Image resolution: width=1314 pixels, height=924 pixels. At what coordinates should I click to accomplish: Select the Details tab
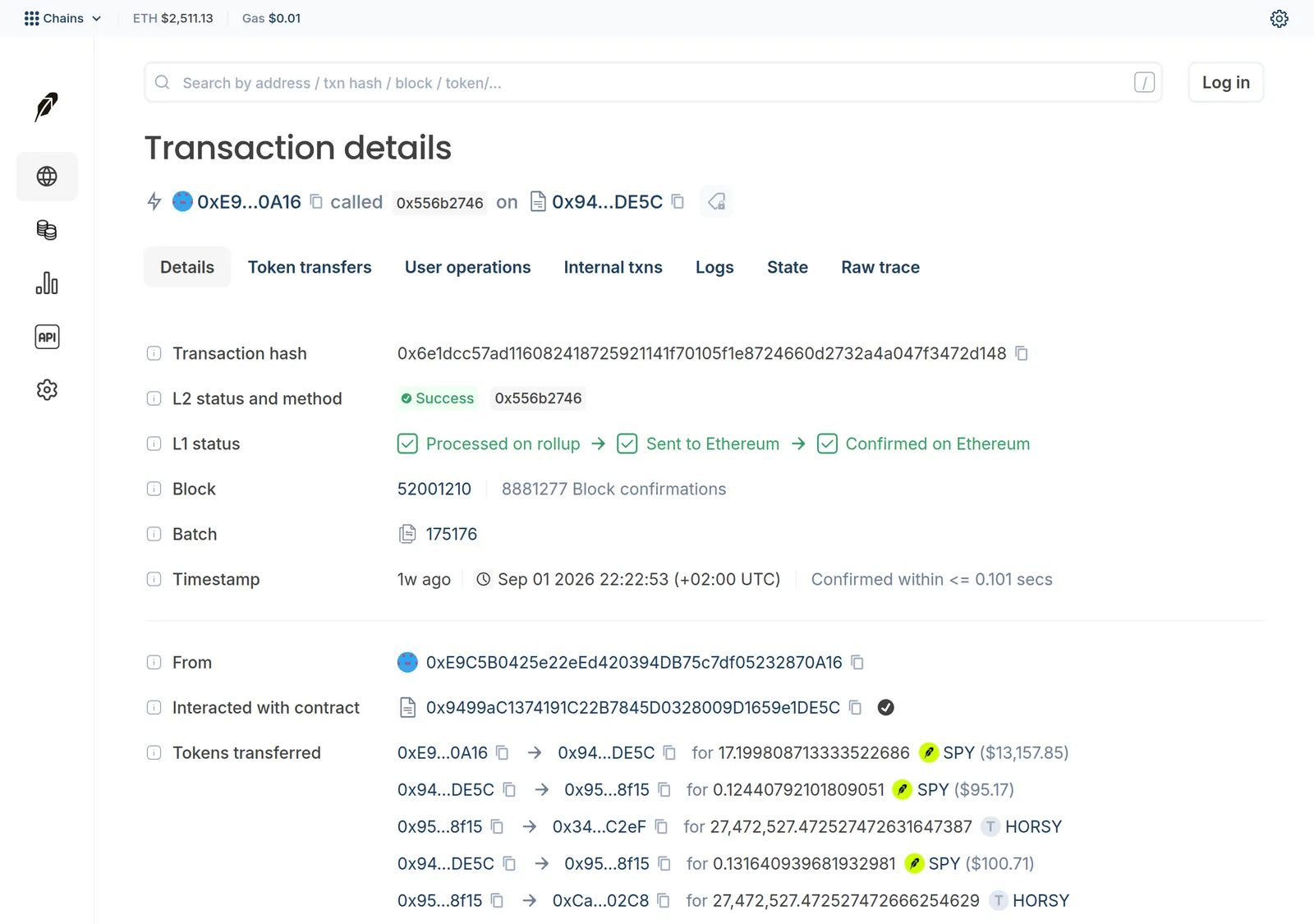tap(187, 267)
